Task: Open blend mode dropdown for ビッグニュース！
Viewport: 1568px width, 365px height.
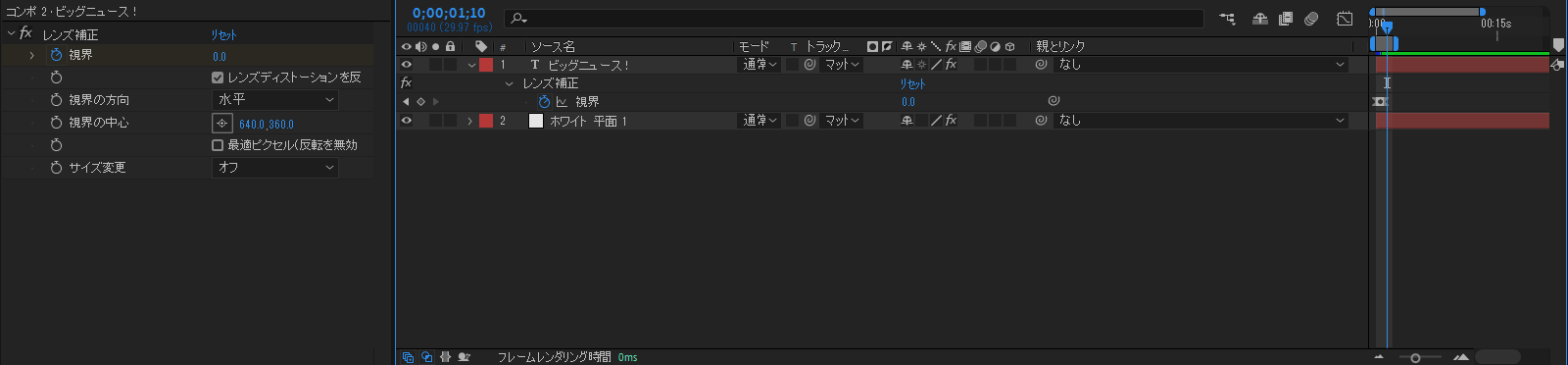Action: point(759,65)
